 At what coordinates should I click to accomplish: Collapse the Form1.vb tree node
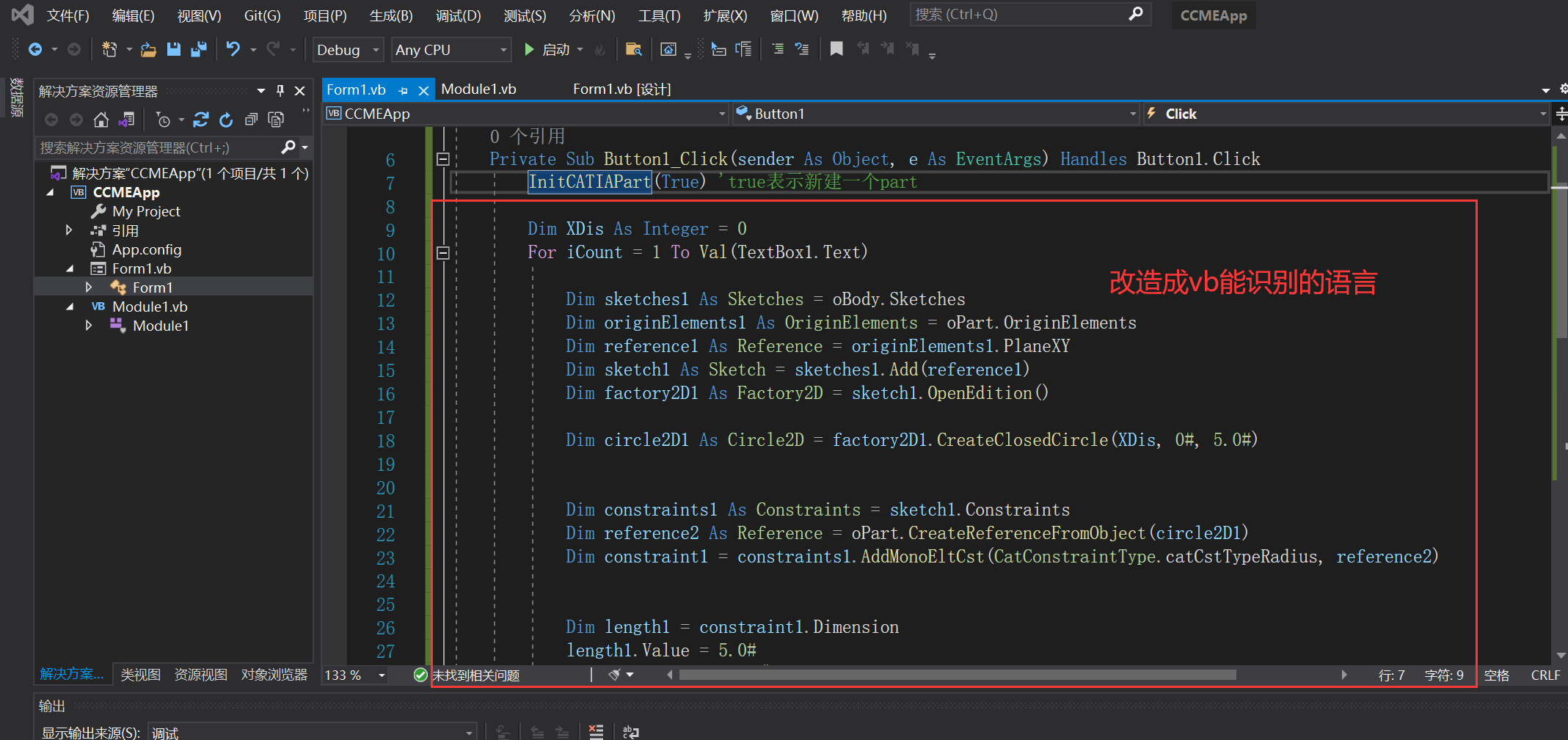coord(69,268)
